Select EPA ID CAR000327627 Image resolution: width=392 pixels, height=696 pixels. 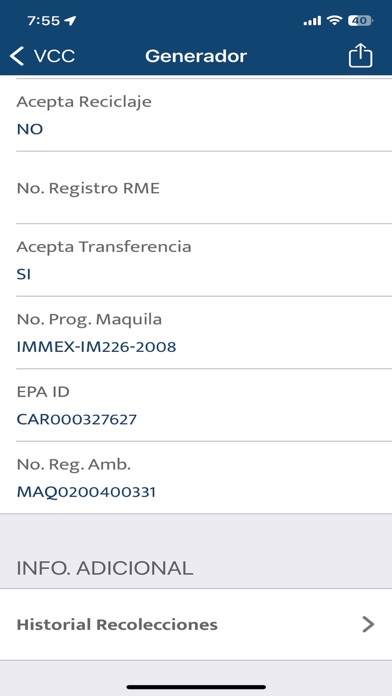77,419
